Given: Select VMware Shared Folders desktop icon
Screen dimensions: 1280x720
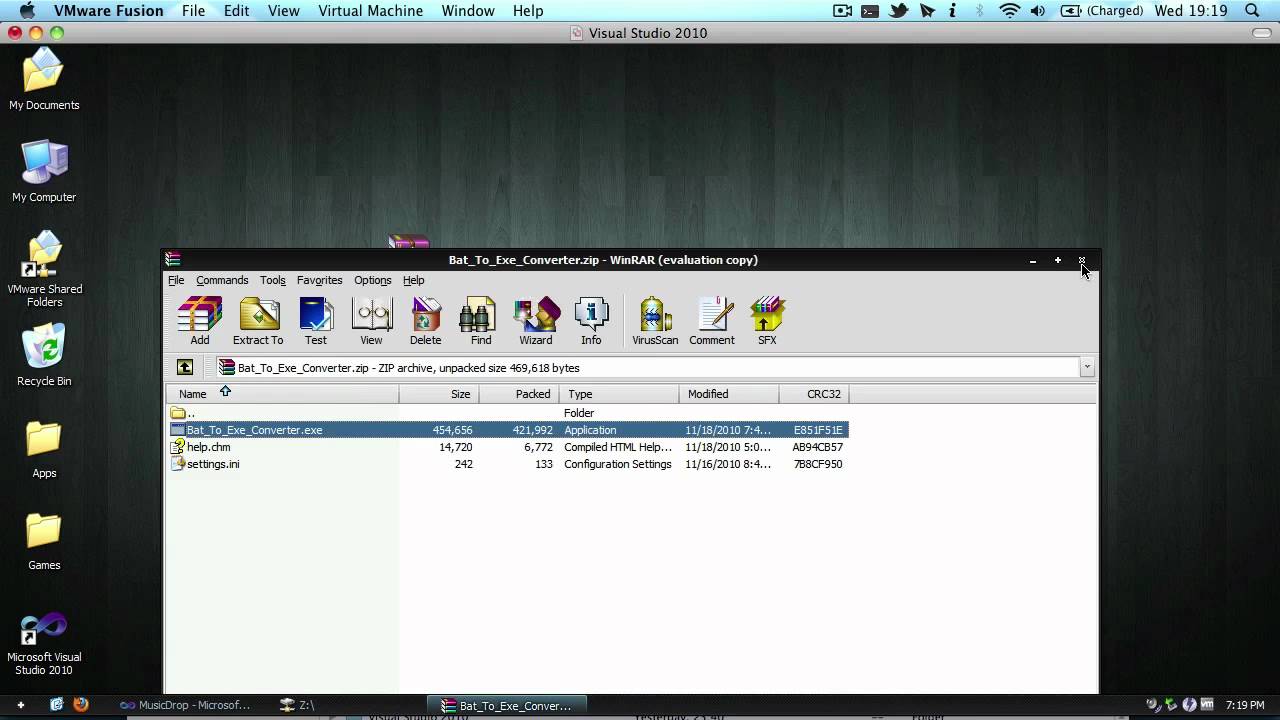Looking at the screenshot, I should [x=44, y=268].
